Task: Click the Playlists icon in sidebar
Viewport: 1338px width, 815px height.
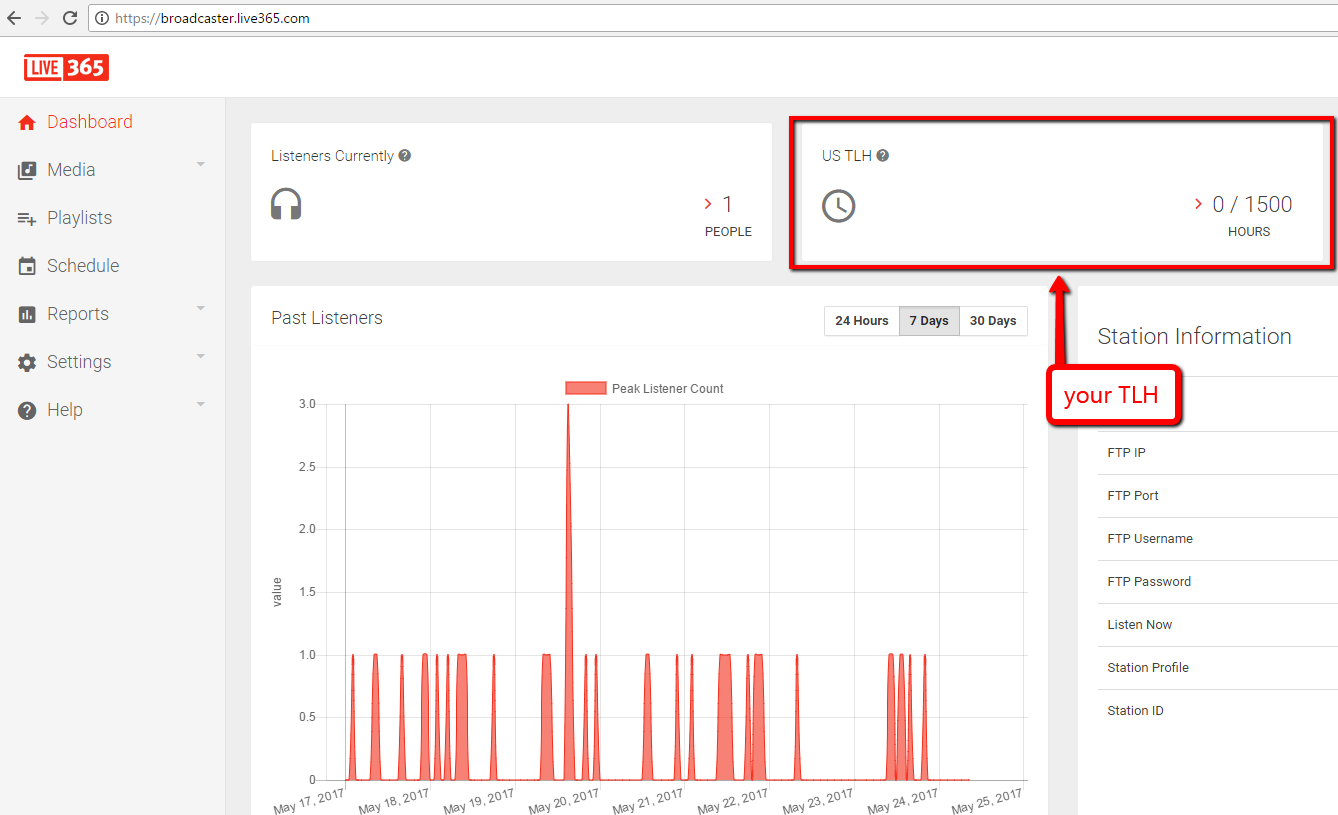Action: click(x=27, y=218)
